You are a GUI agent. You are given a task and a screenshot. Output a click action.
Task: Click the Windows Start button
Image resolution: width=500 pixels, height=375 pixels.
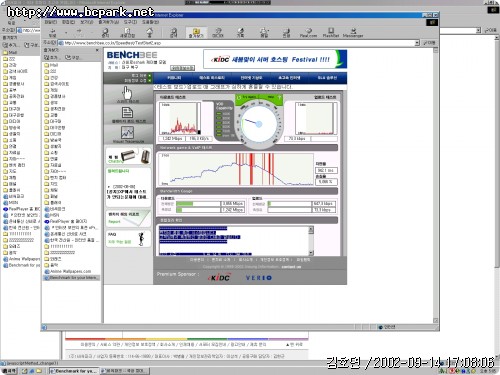[8, 371]
